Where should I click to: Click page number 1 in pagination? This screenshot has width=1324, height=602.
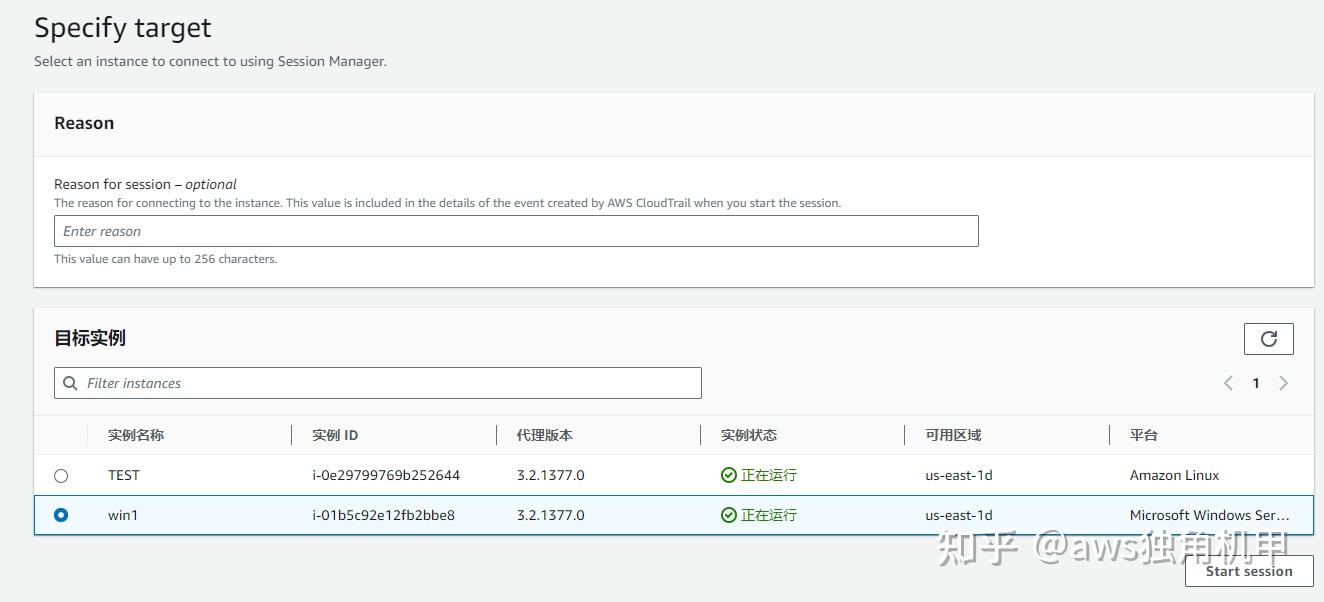point(1256,383)
